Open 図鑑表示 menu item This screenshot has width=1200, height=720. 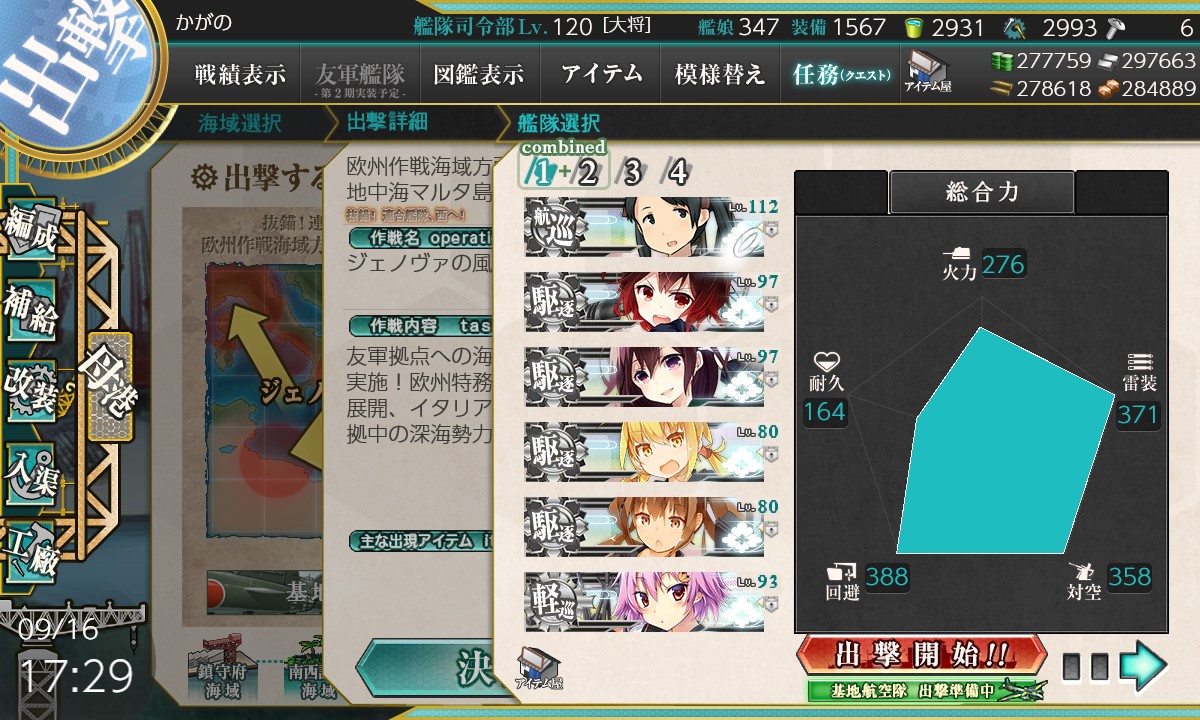[479, 74]
